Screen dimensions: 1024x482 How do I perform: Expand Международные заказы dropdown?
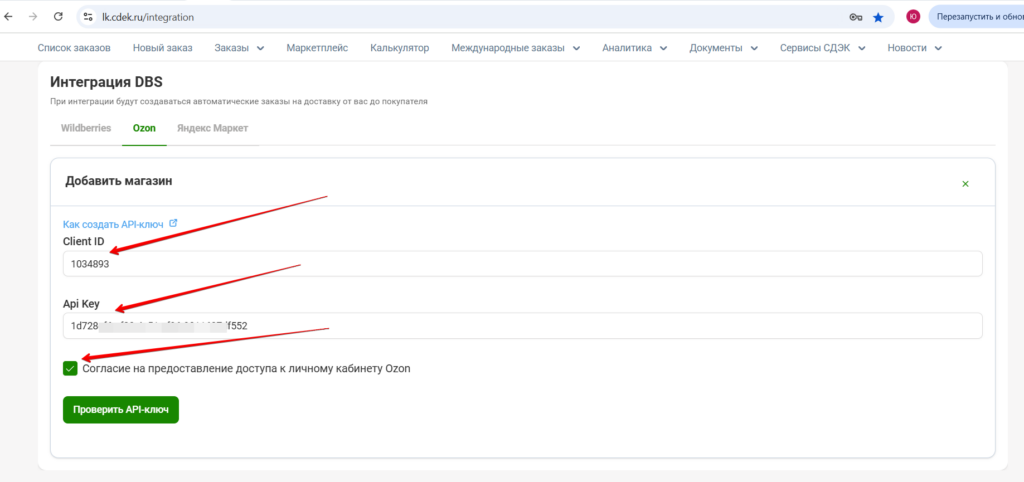(516, 48)
